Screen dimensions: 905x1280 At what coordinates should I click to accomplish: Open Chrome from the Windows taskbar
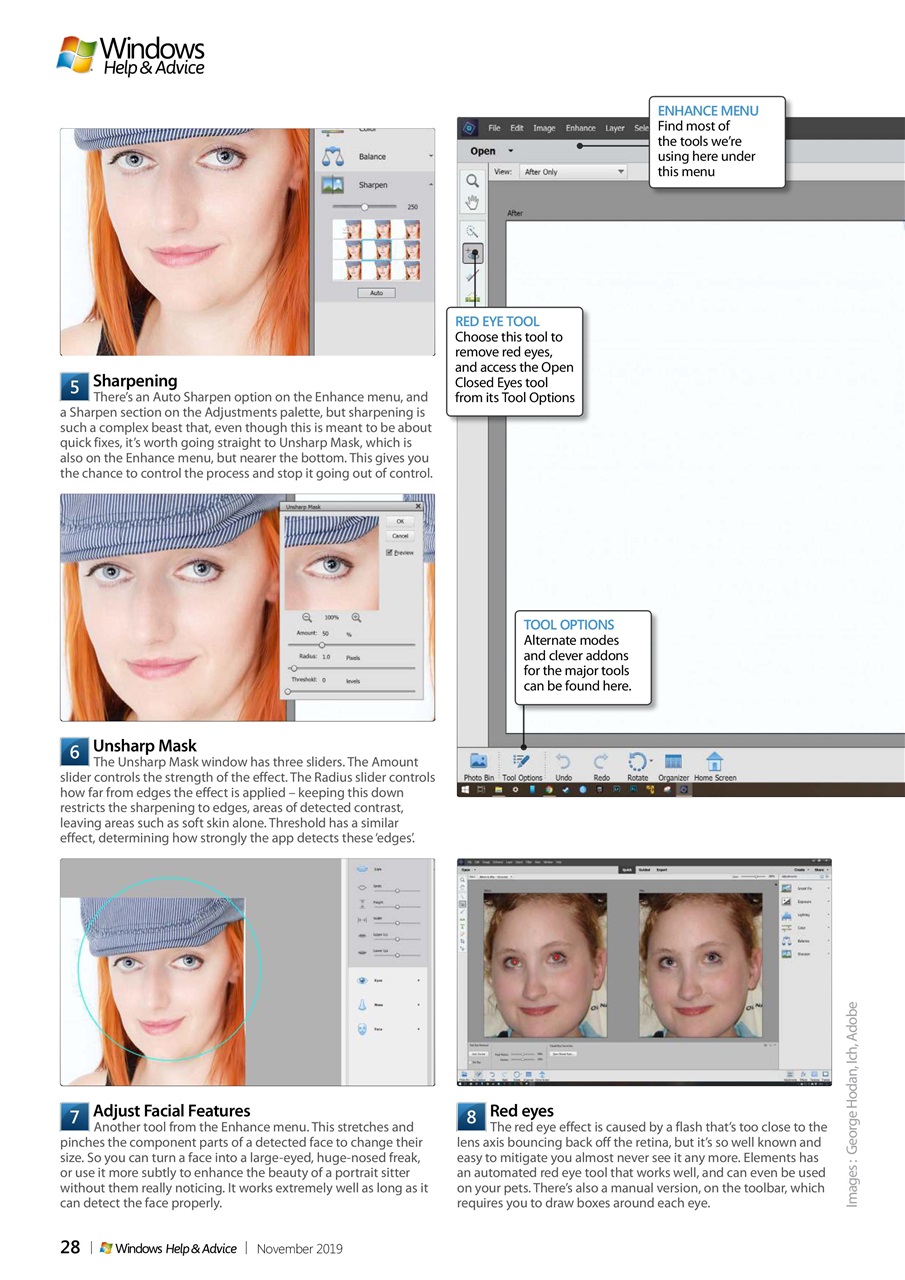coord(548,790)
